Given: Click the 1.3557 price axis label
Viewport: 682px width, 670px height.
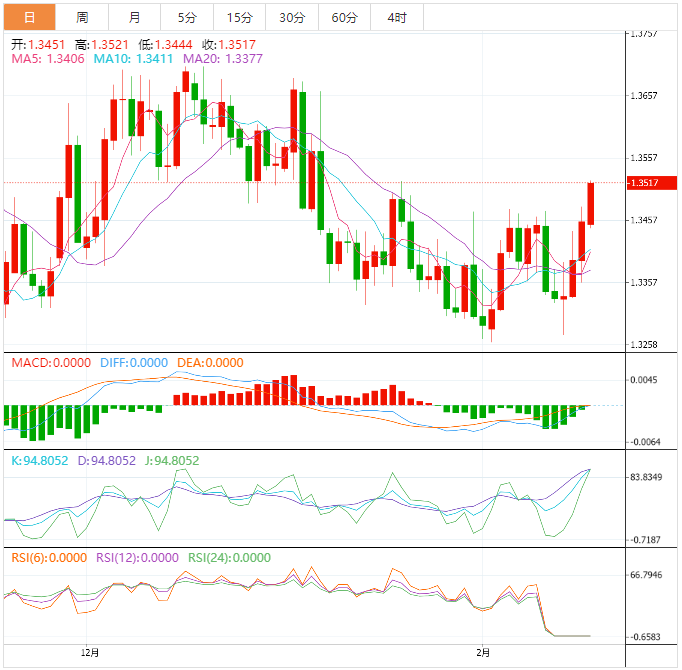Looking at the screenshot, I should coord(644,157).
